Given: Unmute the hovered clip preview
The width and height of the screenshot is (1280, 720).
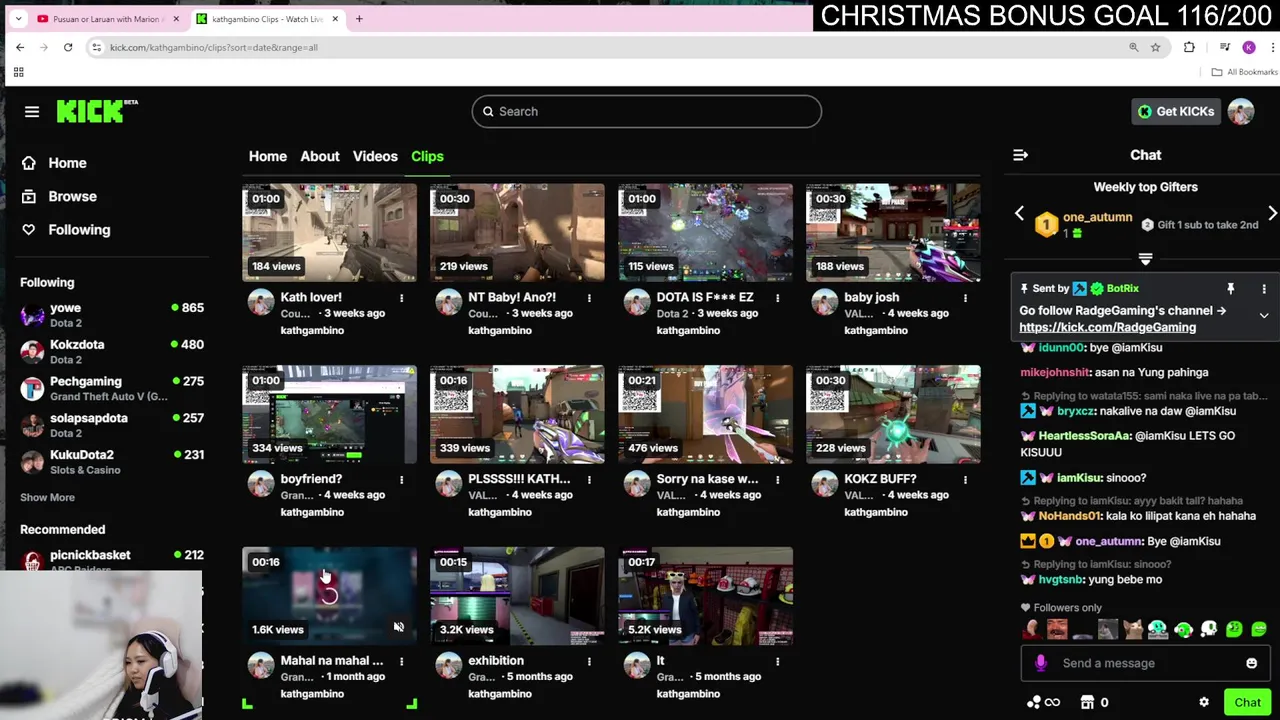Looking at the screenshot, I should pos(398,628).
